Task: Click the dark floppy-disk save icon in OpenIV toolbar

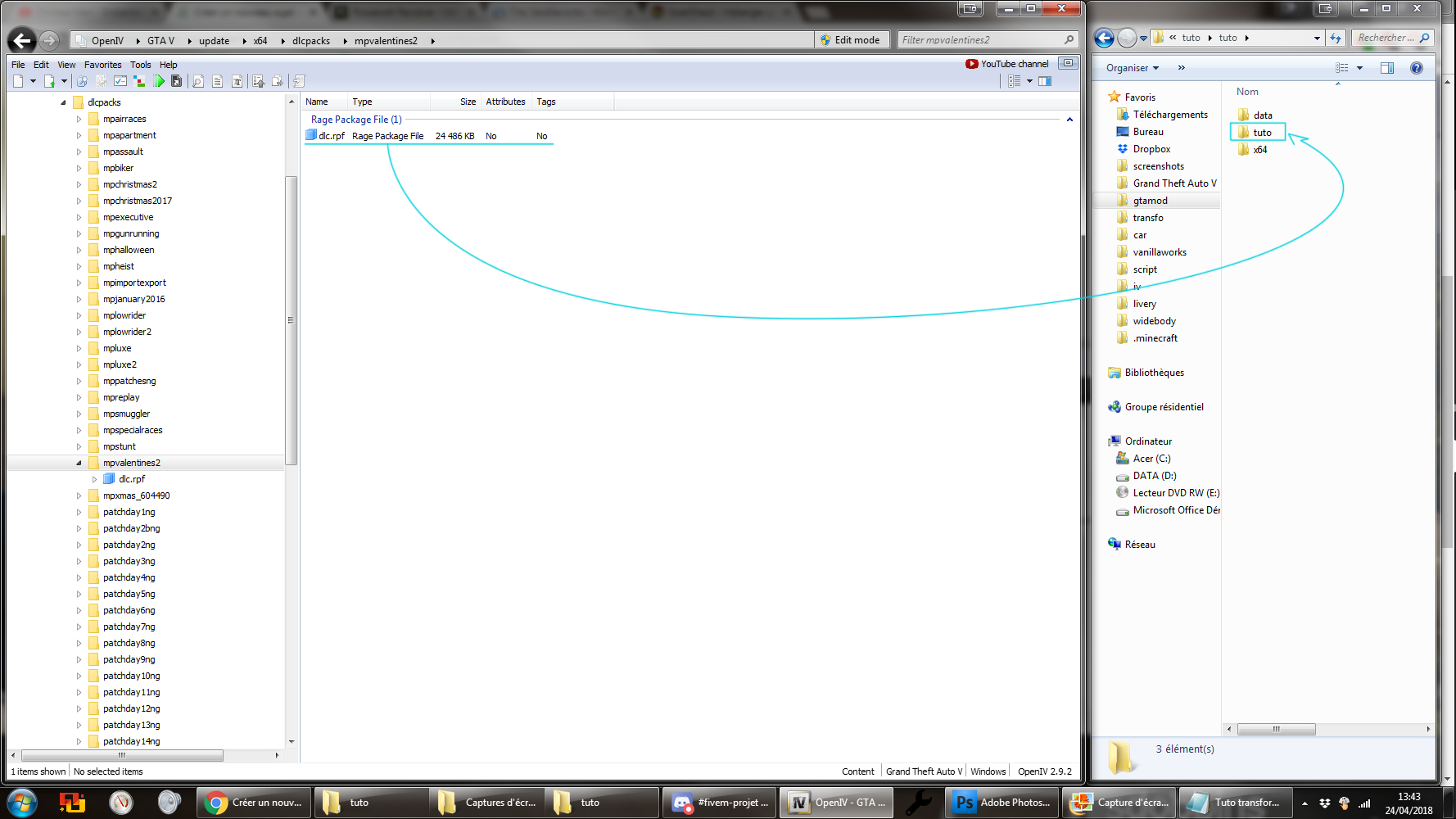Action: [176, 81]
